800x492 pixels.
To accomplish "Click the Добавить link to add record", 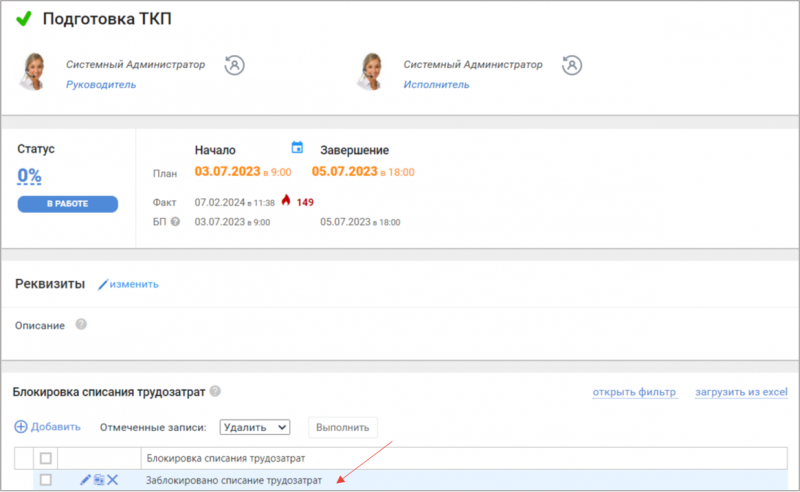I will coord(47,427).
